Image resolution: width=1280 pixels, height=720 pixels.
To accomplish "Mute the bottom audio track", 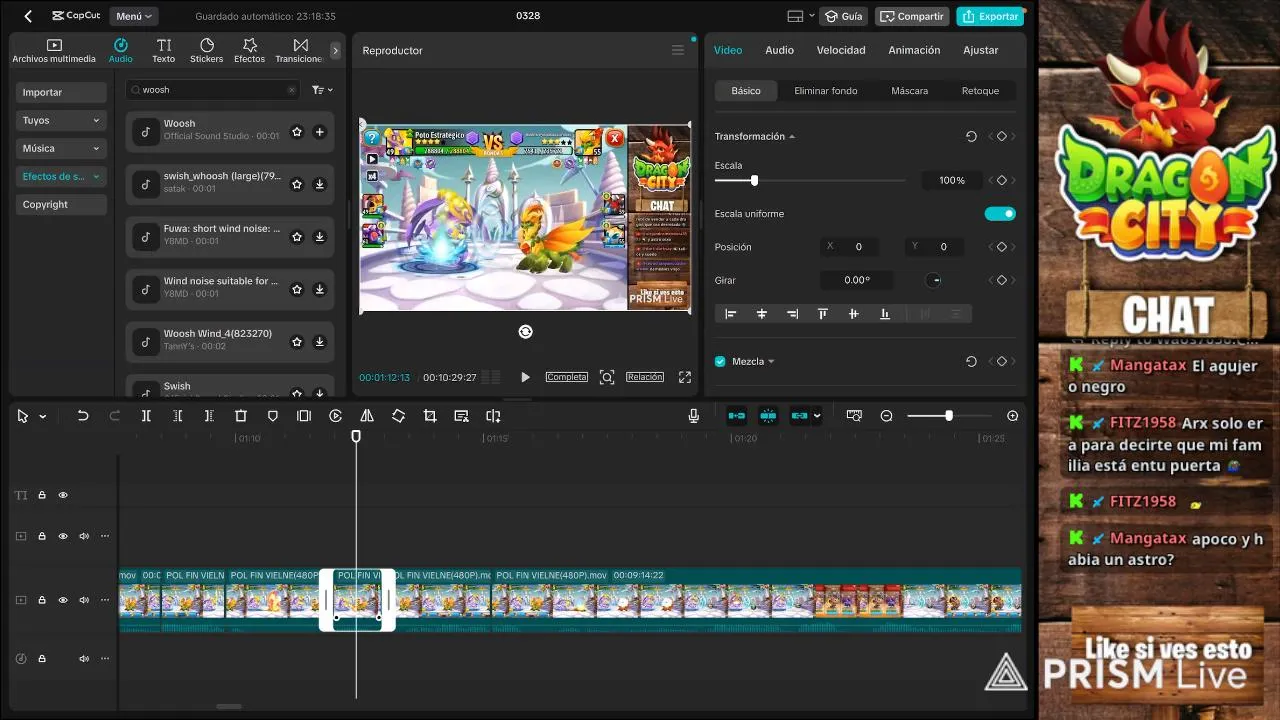I will tap(84, 659).
